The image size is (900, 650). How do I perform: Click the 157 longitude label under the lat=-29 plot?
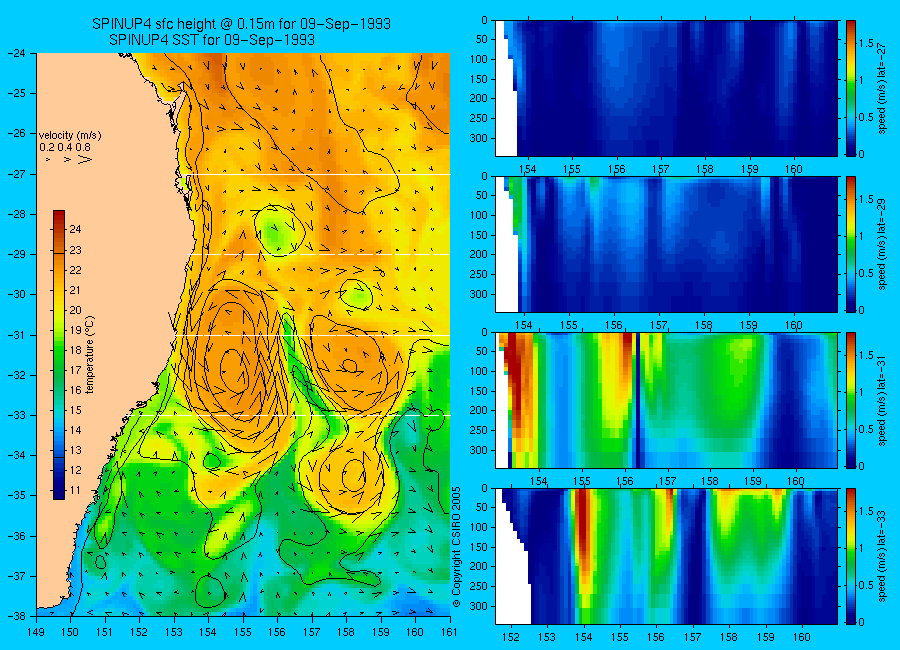point(659,325)
